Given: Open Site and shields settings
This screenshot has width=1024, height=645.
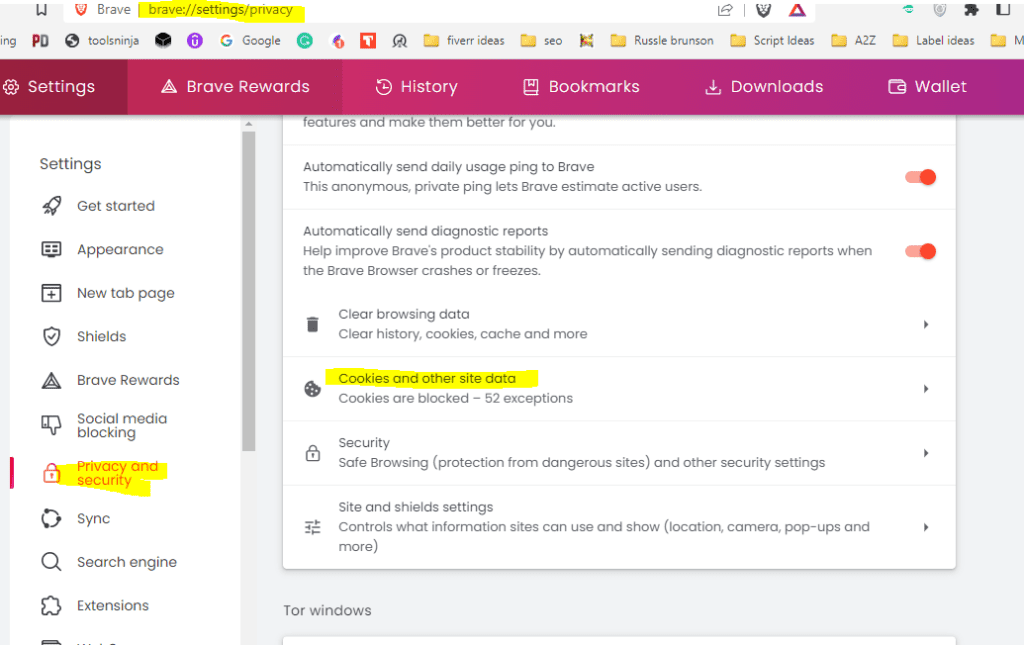Looking at the screenshot, I should point(619,527).
